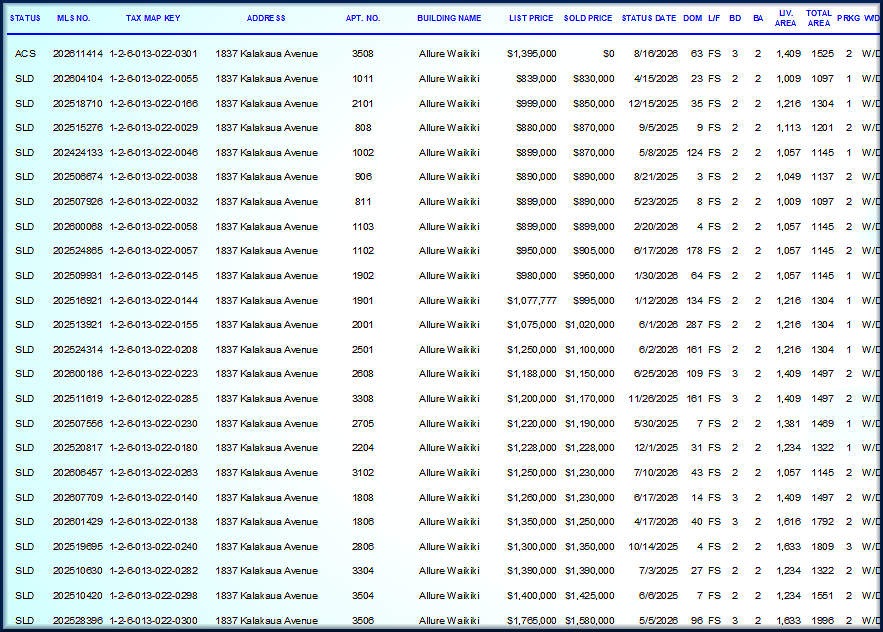The image size is (883, 632).
Task: Sort listings by the DOM header
Action: (692, 18)
